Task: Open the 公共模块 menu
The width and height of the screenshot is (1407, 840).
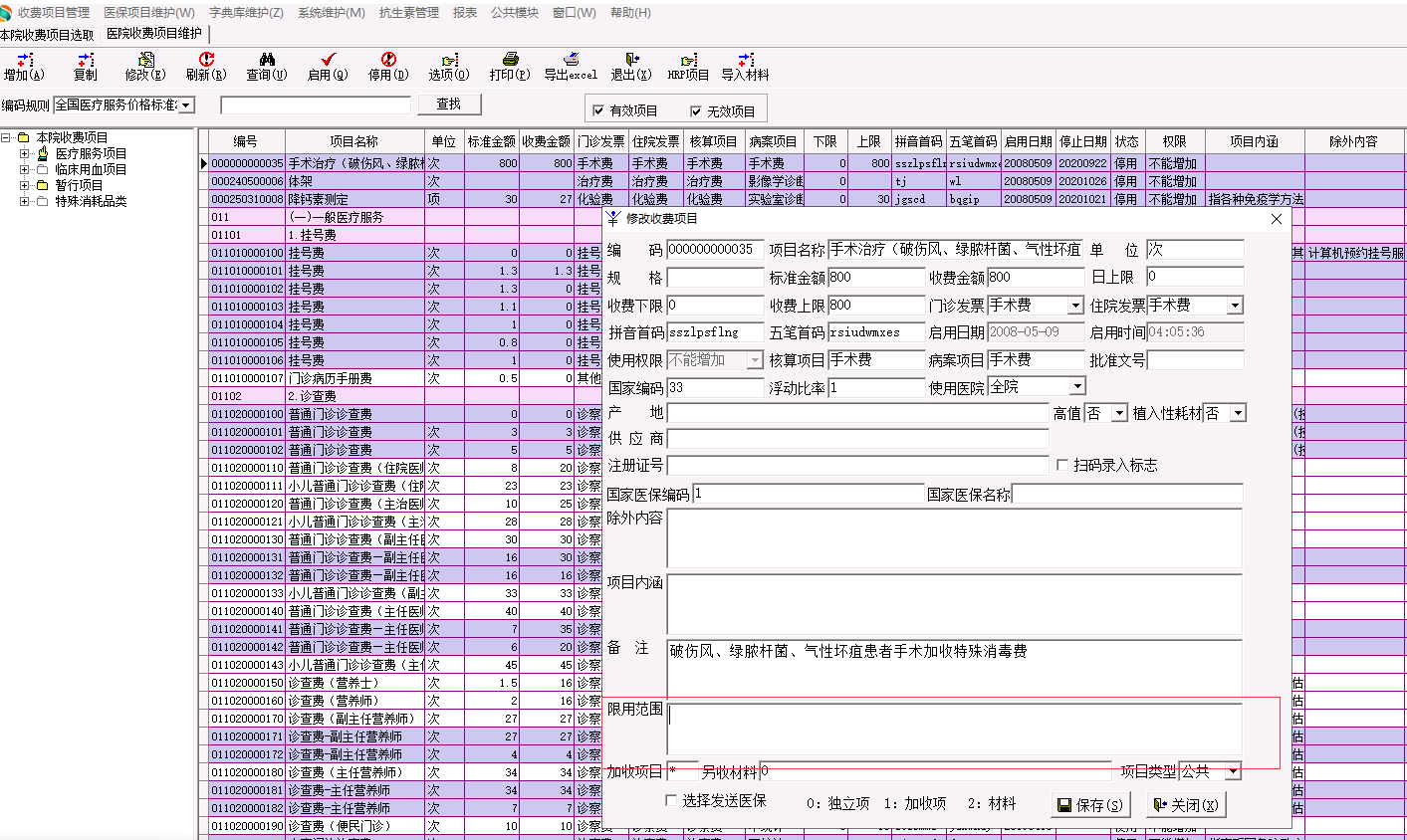Action: click(x=515, y=13)
